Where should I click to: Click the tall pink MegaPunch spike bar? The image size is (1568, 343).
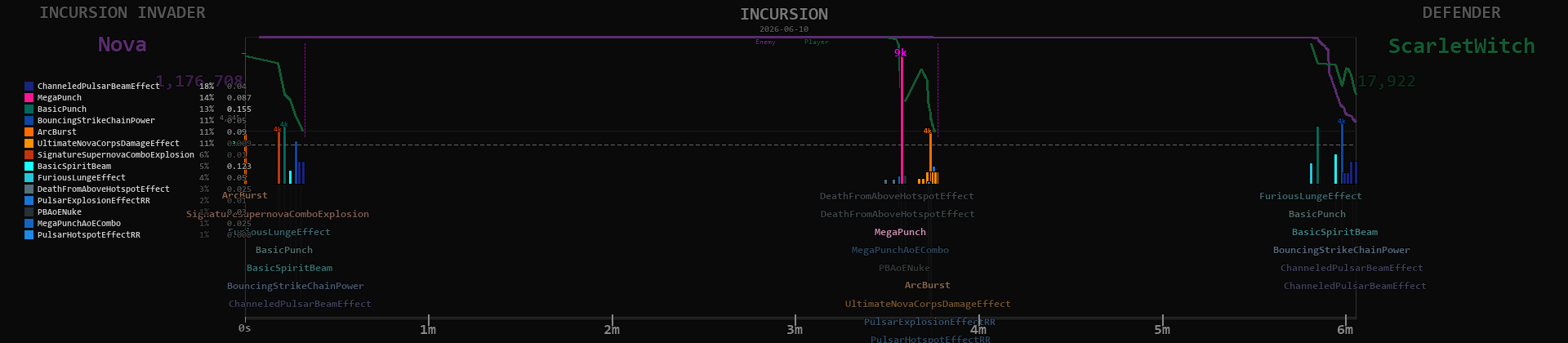(x=902, y=120)
